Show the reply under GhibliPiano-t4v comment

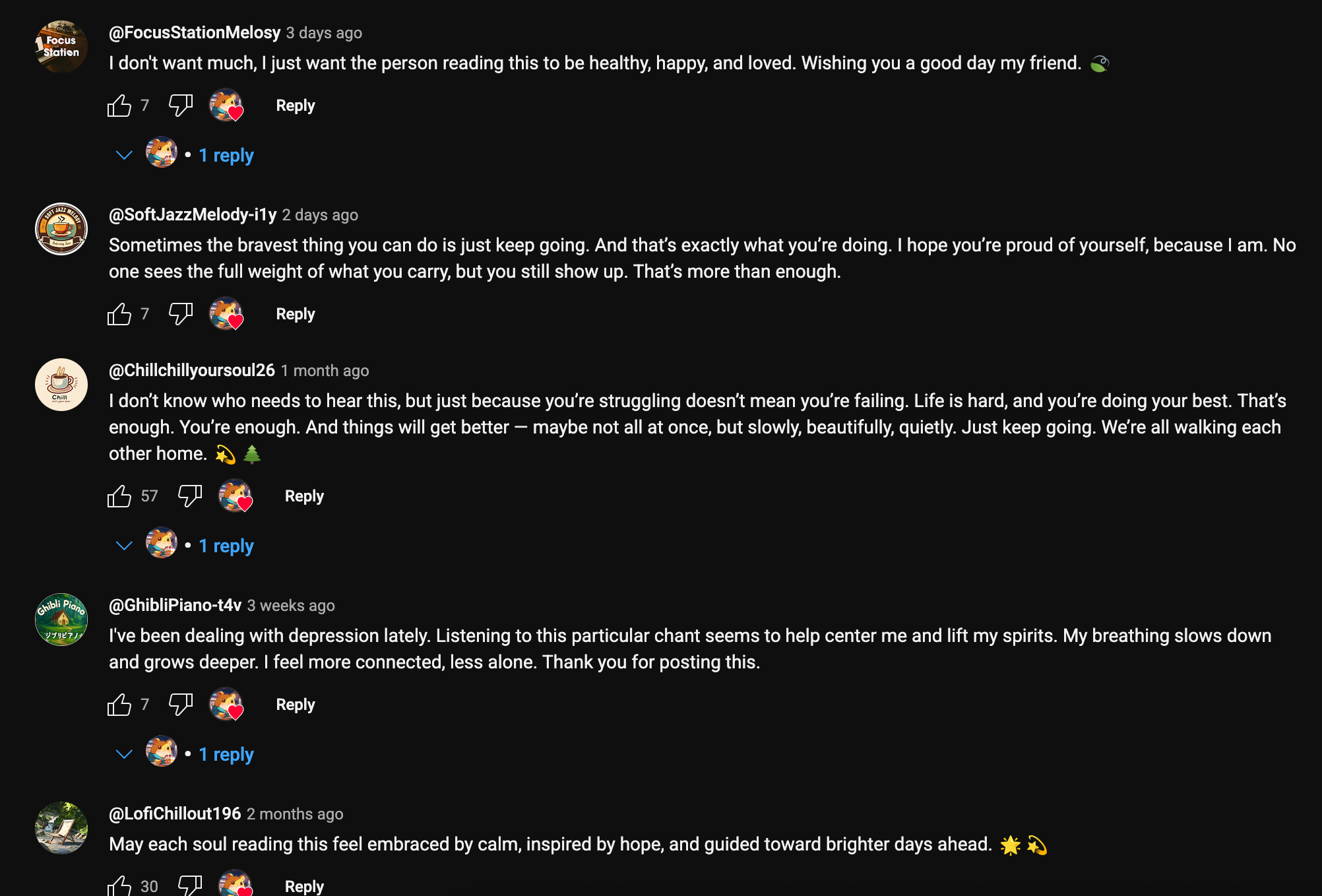point(226,755)
